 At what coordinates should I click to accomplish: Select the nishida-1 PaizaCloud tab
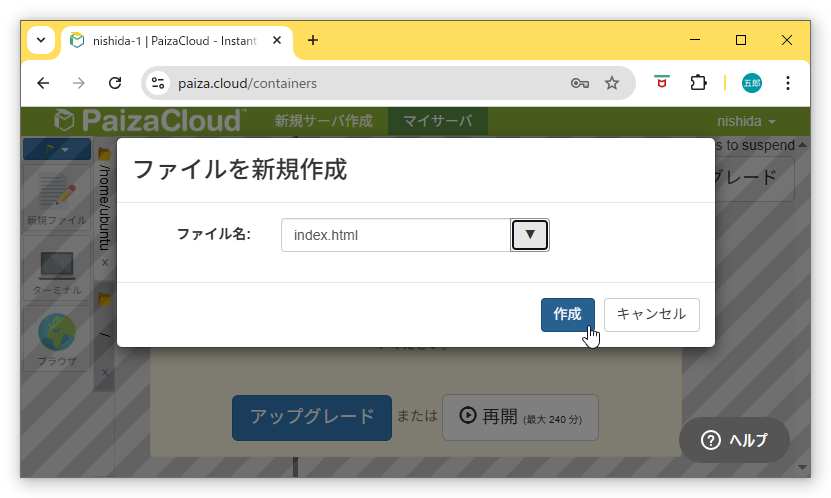pos(175,41)
